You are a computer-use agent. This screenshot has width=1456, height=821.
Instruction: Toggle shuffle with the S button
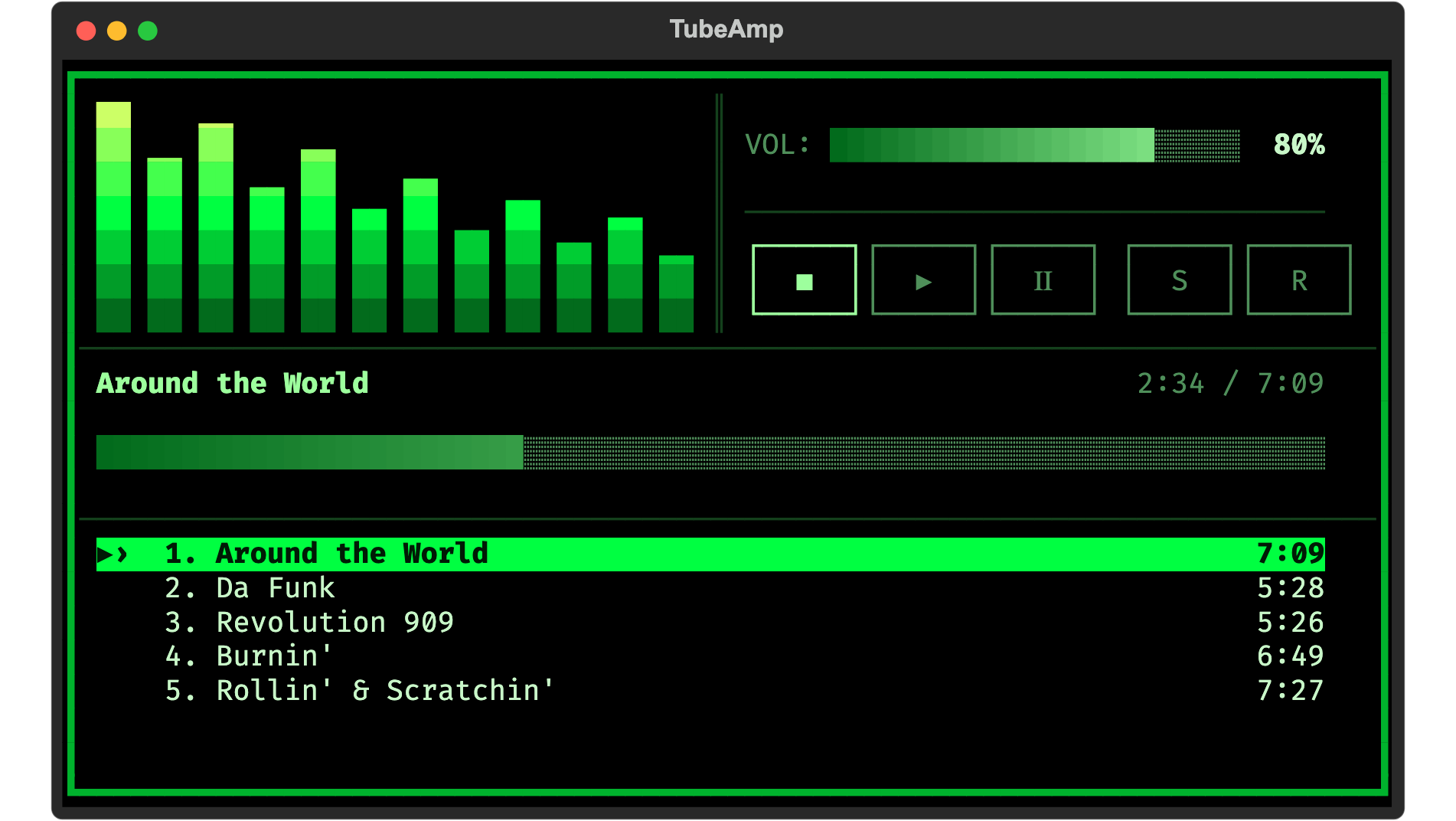click(x=1180, y=280)
